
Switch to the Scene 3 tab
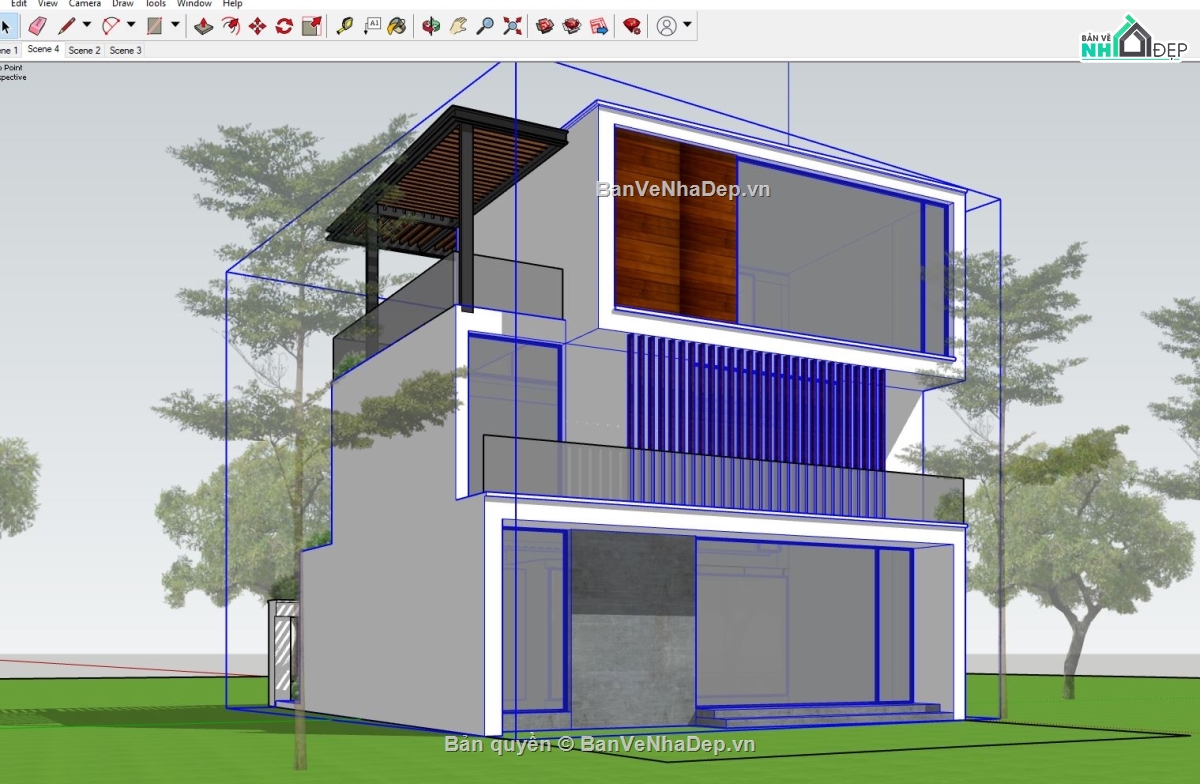125,50
